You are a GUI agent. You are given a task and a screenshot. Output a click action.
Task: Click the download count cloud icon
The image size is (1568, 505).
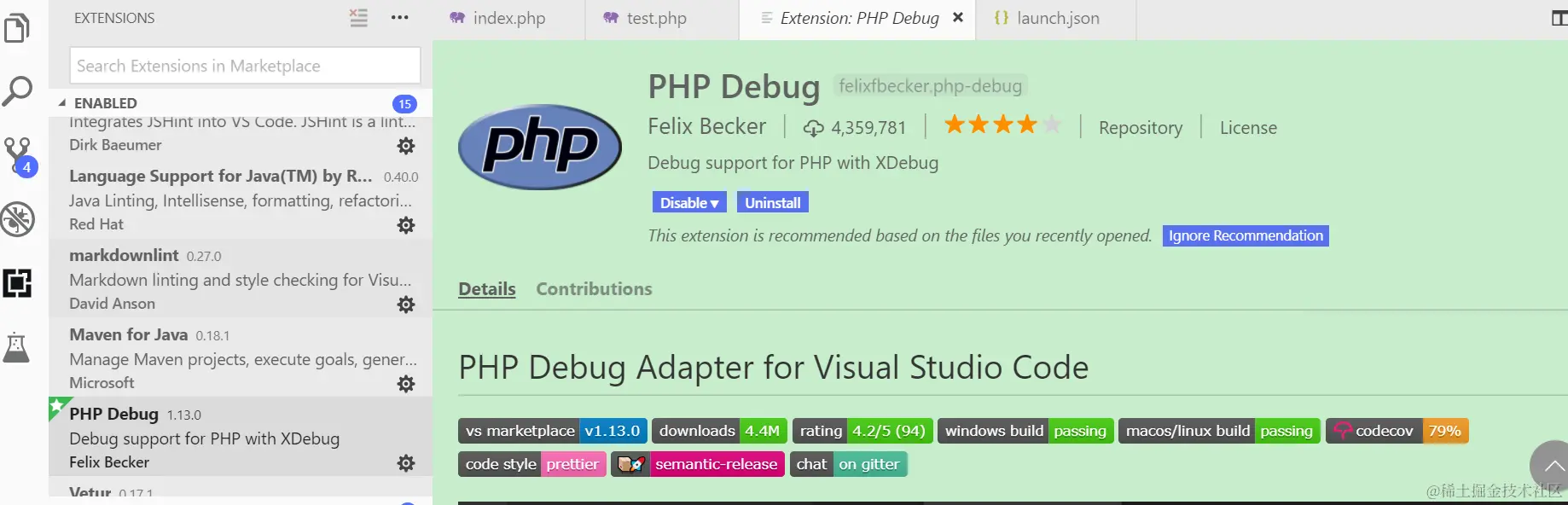tap(813, 128)
